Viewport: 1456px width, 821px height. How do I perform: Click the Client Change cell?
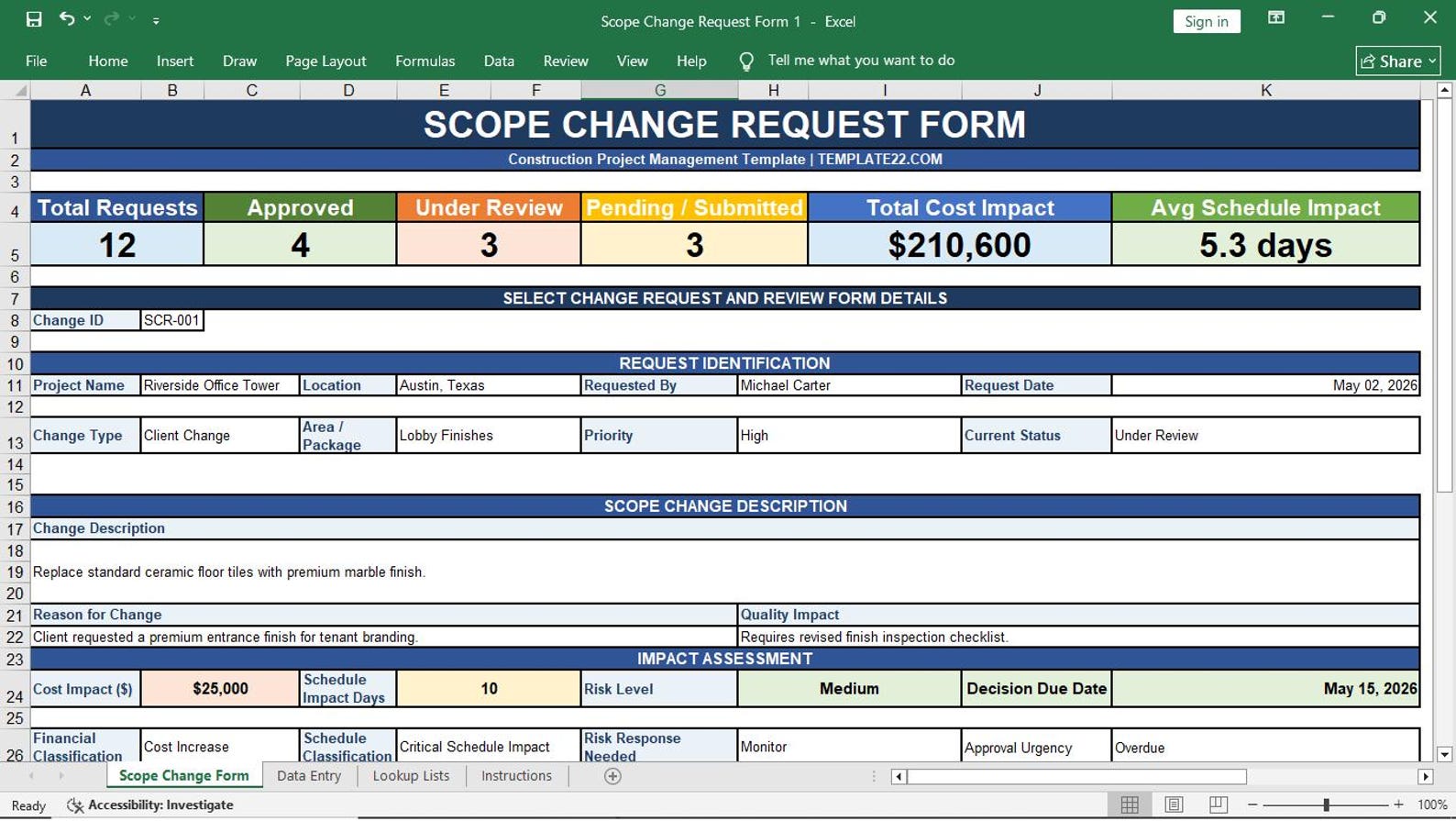(220, 435)
